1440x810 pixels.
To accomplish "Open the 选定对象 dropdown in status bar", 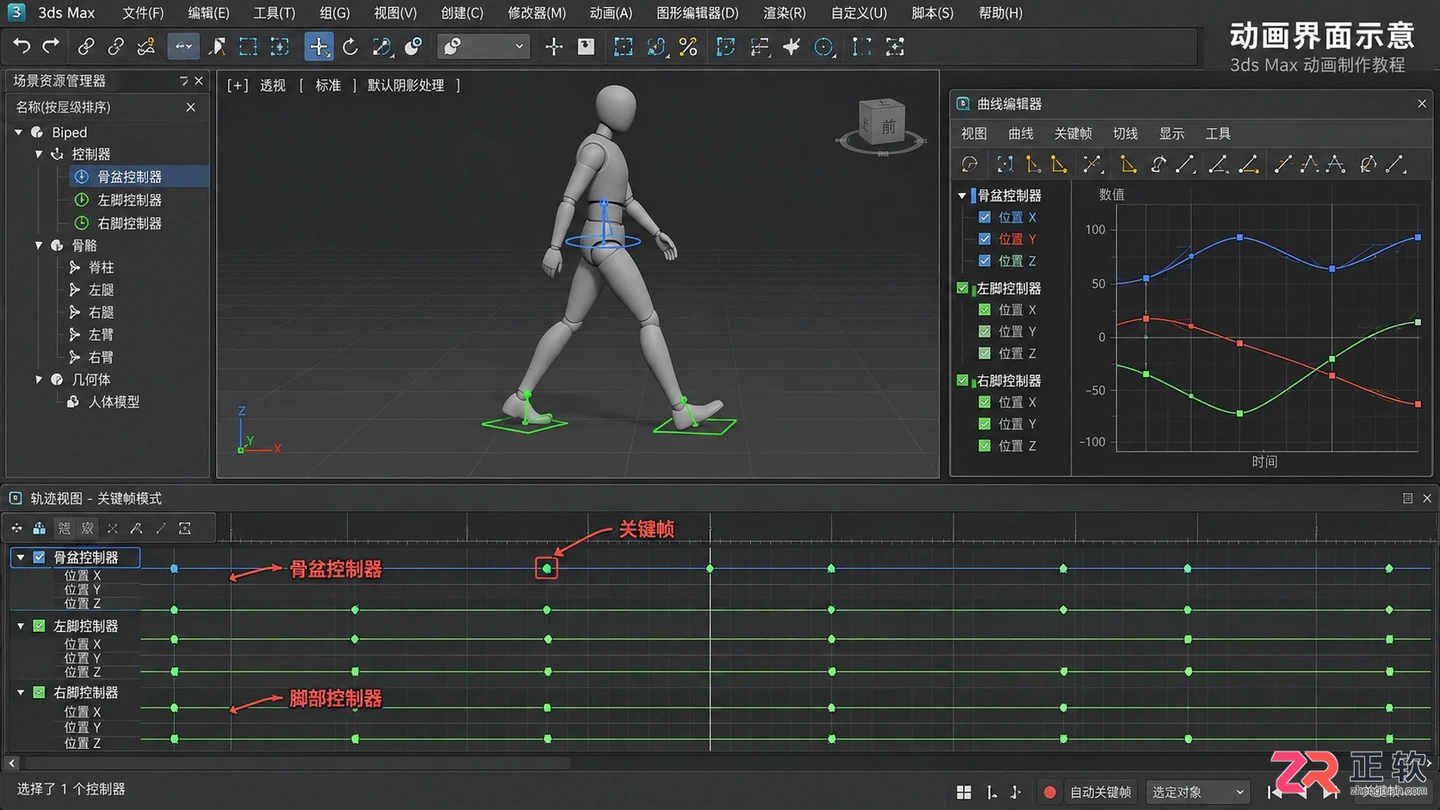I will pyautogui.click(x=1198, y=792).
